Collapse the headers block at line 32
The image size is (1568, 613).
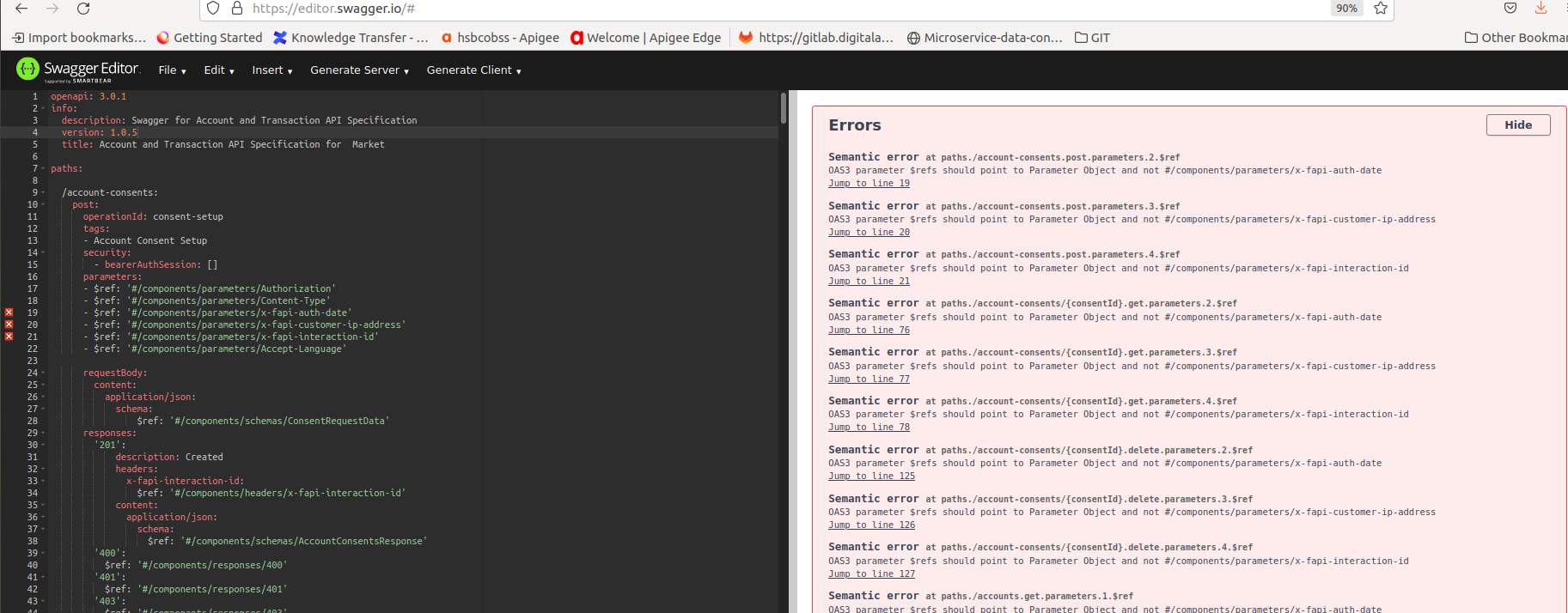point(43,469)
